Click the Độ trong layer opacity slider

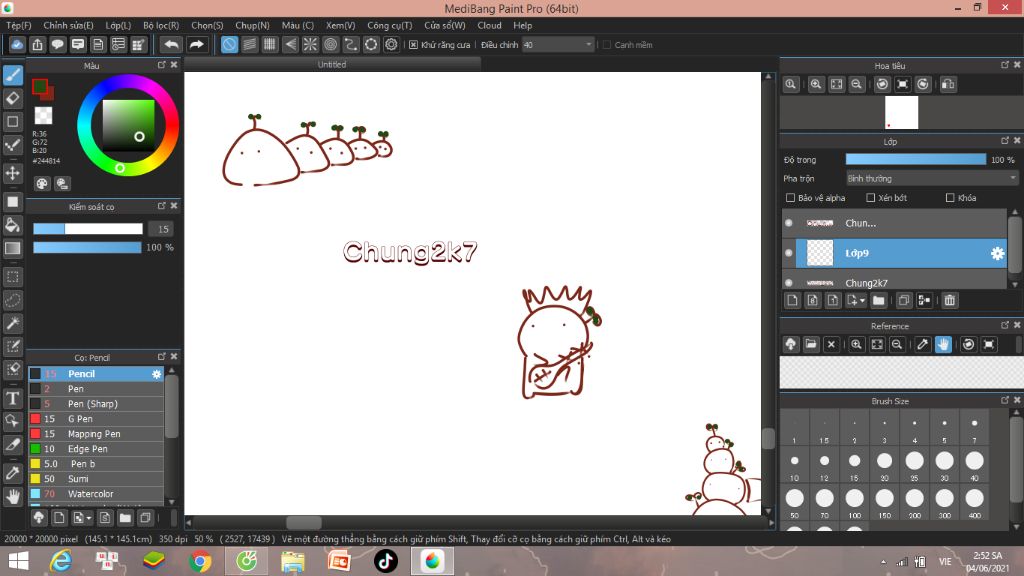916,159
